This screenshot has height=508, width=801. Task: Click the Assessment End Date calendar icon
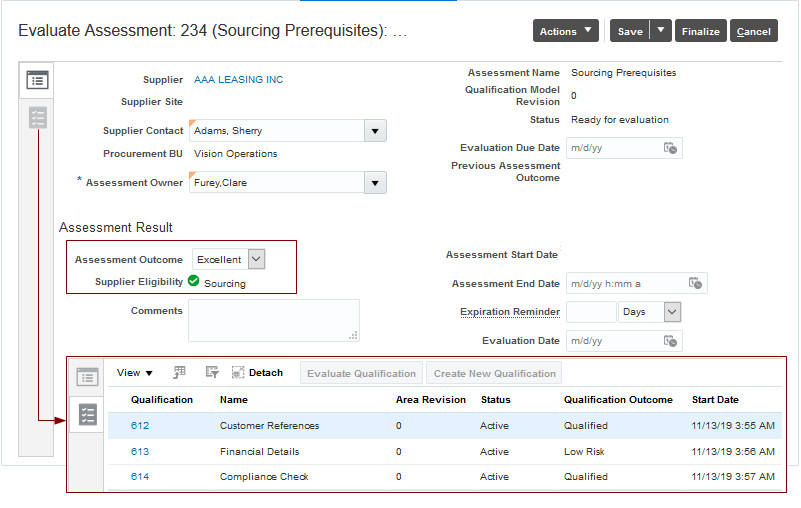tap(696, 283)
